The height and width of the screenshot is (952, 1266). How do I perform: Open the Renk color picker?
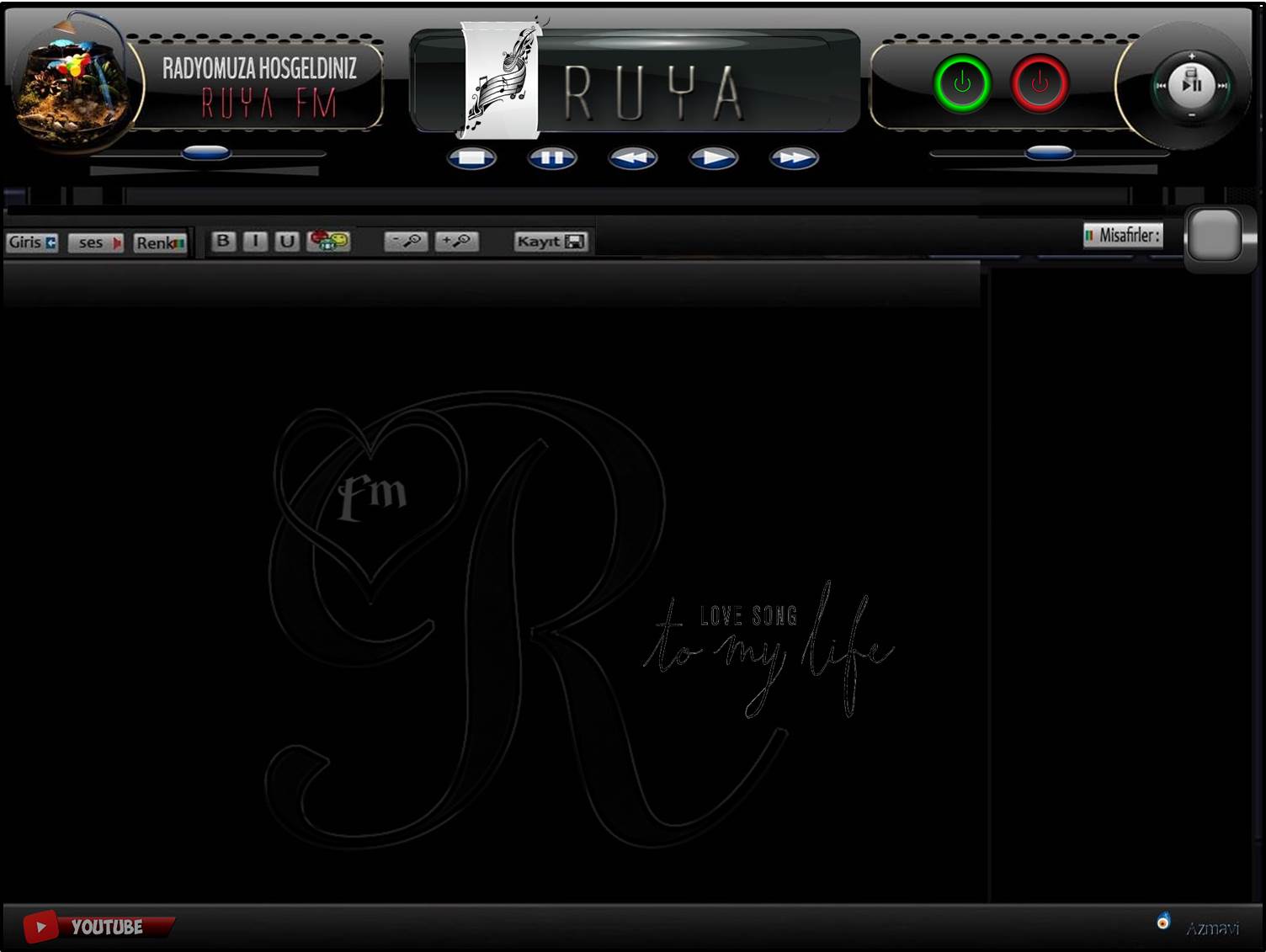[x=160, y=242]
